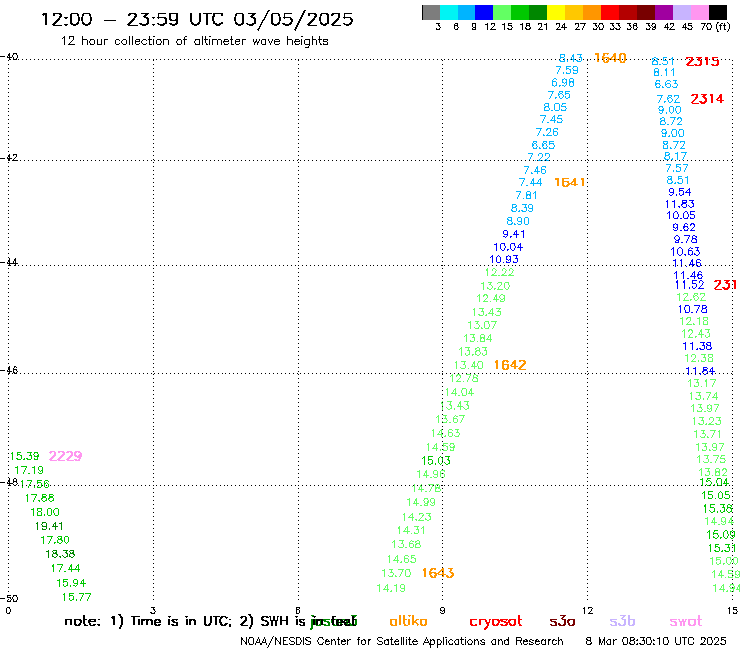Click the cryosat satellite legend label
The width and height of the screenshot is (740, 650).
tap(496, 622)
